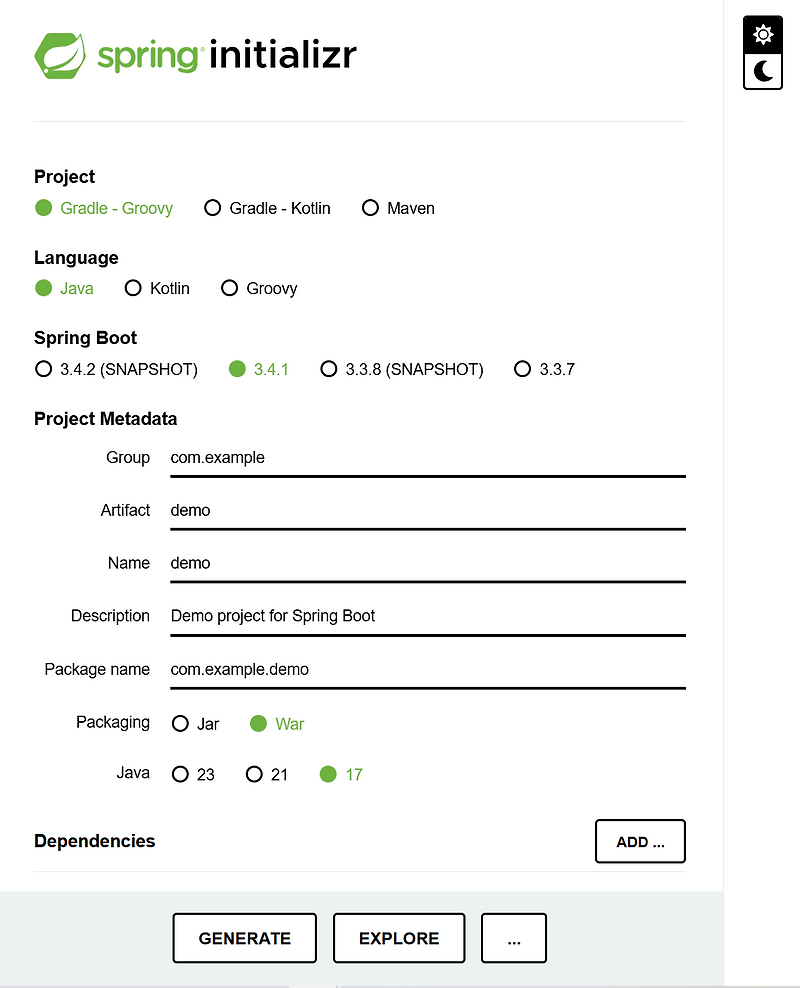Focus the Artifact text field
Screen dimensions: 800x988
click(427, 510)
